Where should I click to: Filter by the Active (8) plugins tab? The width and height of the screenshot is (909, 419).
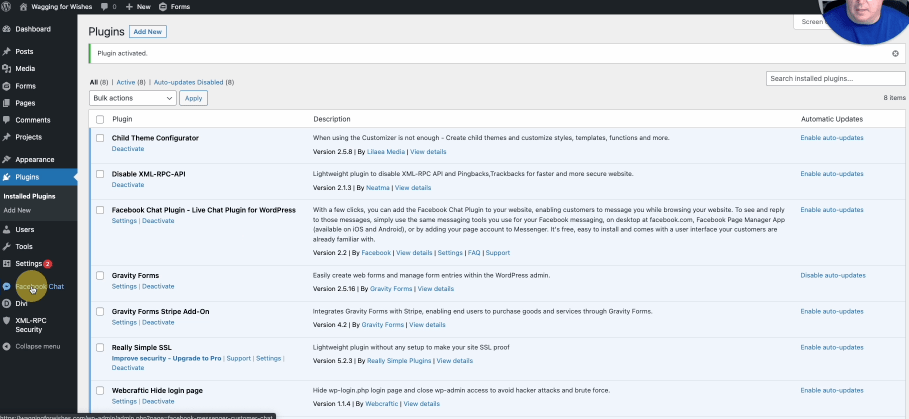(x=130, y=82)
